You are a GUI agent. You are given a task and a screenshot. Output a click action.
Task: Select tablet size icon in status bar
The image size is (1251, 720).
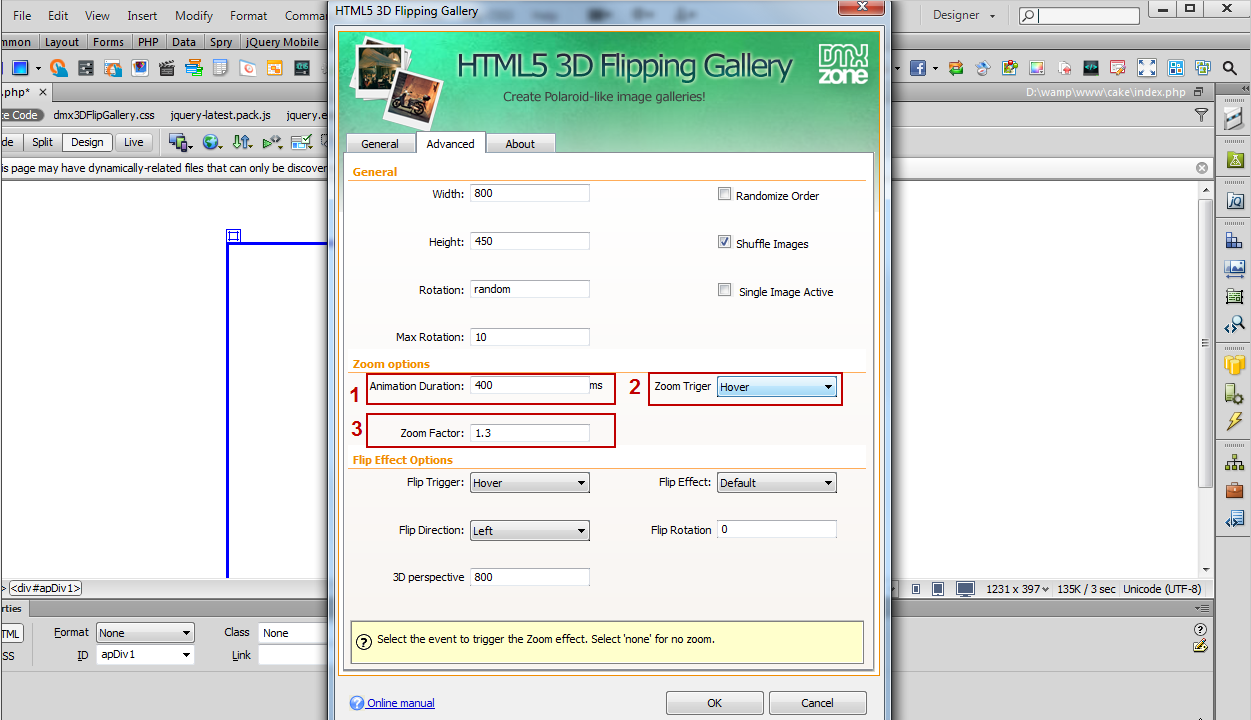[x=937, y=589]
